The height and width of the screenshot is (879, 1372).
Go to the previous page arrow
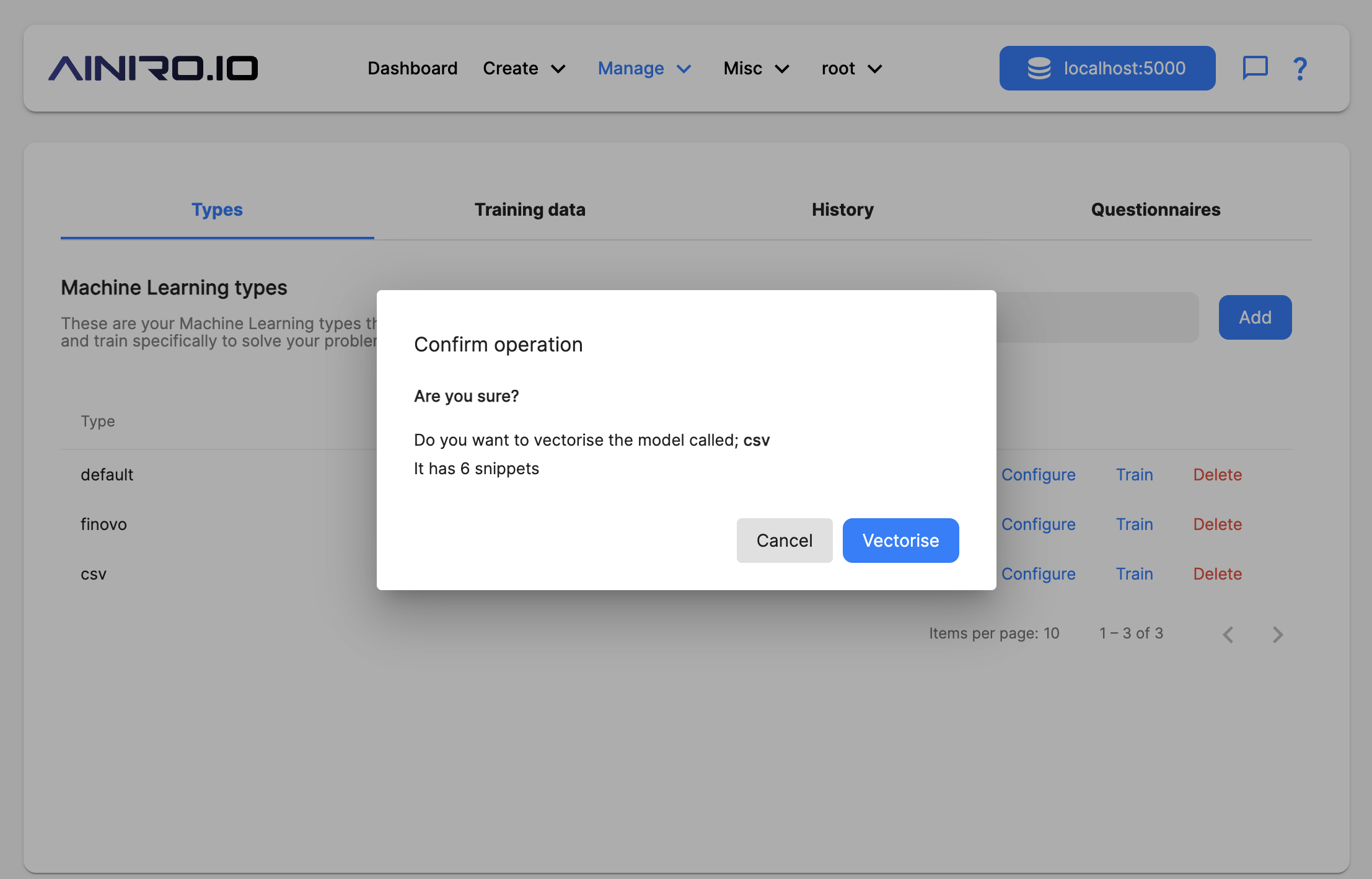[x=1228, y=634]
